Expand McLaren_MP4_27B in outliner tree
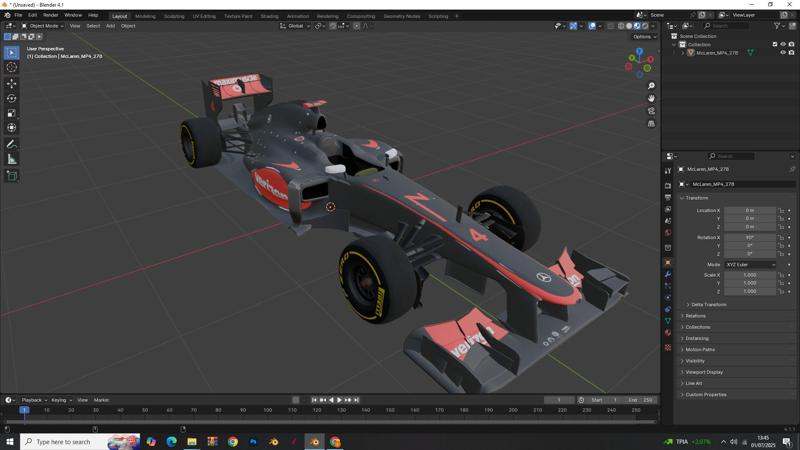Screen dimensions: 800x450 (x=683, y=53)
